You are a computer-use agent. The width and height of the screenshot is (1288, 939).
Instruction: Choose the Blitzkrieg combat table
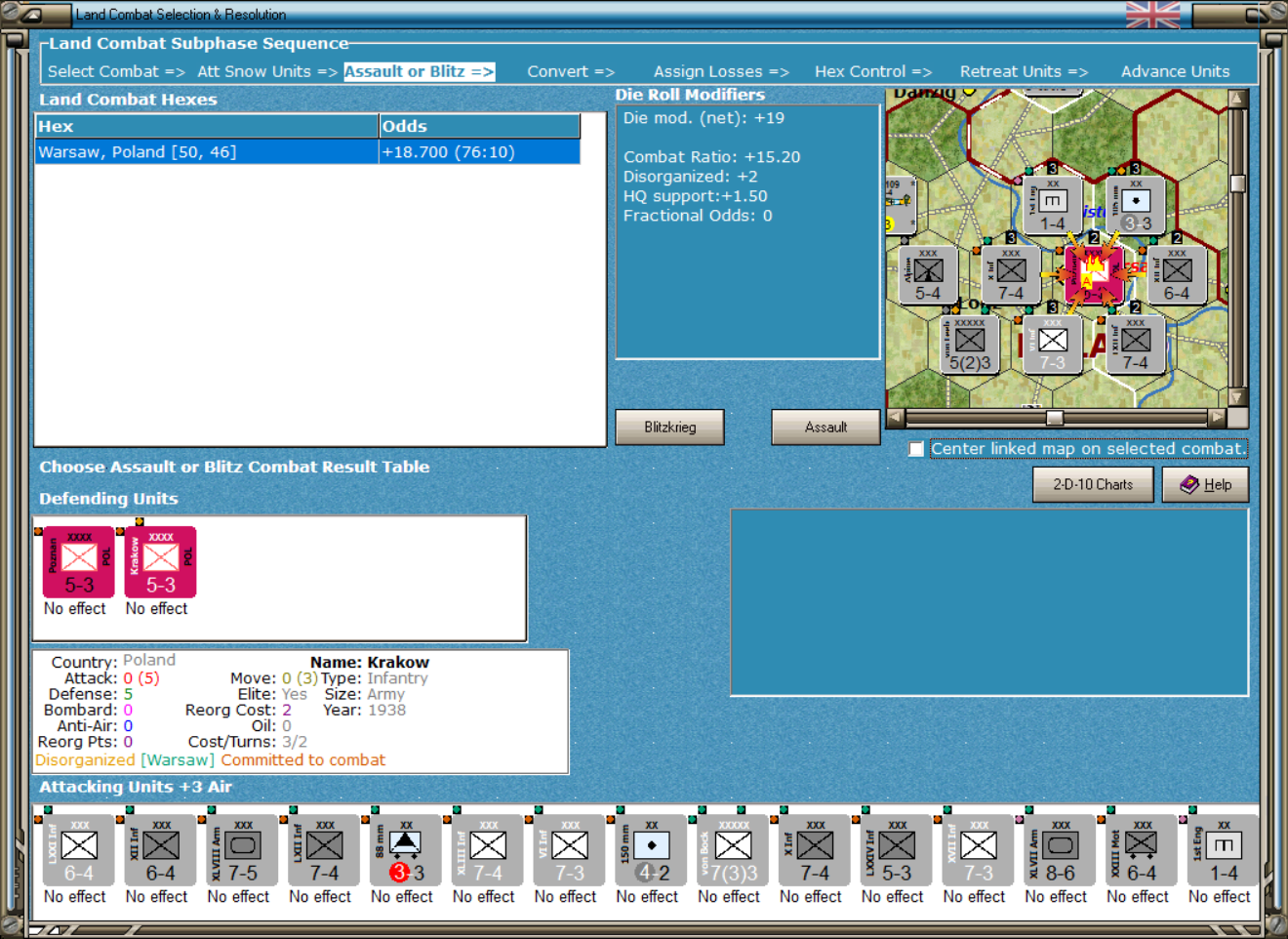pos(669,427)
